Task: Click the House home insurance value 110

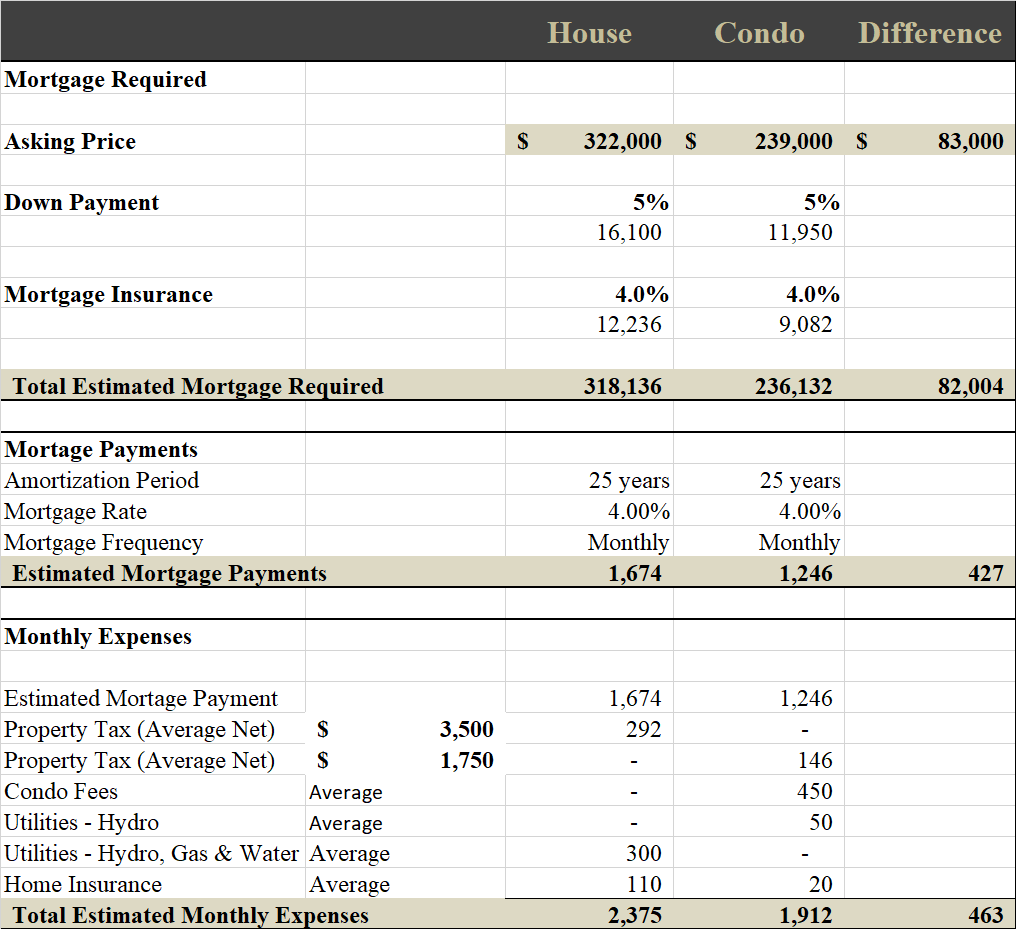Action: click(x=643, y=885)
